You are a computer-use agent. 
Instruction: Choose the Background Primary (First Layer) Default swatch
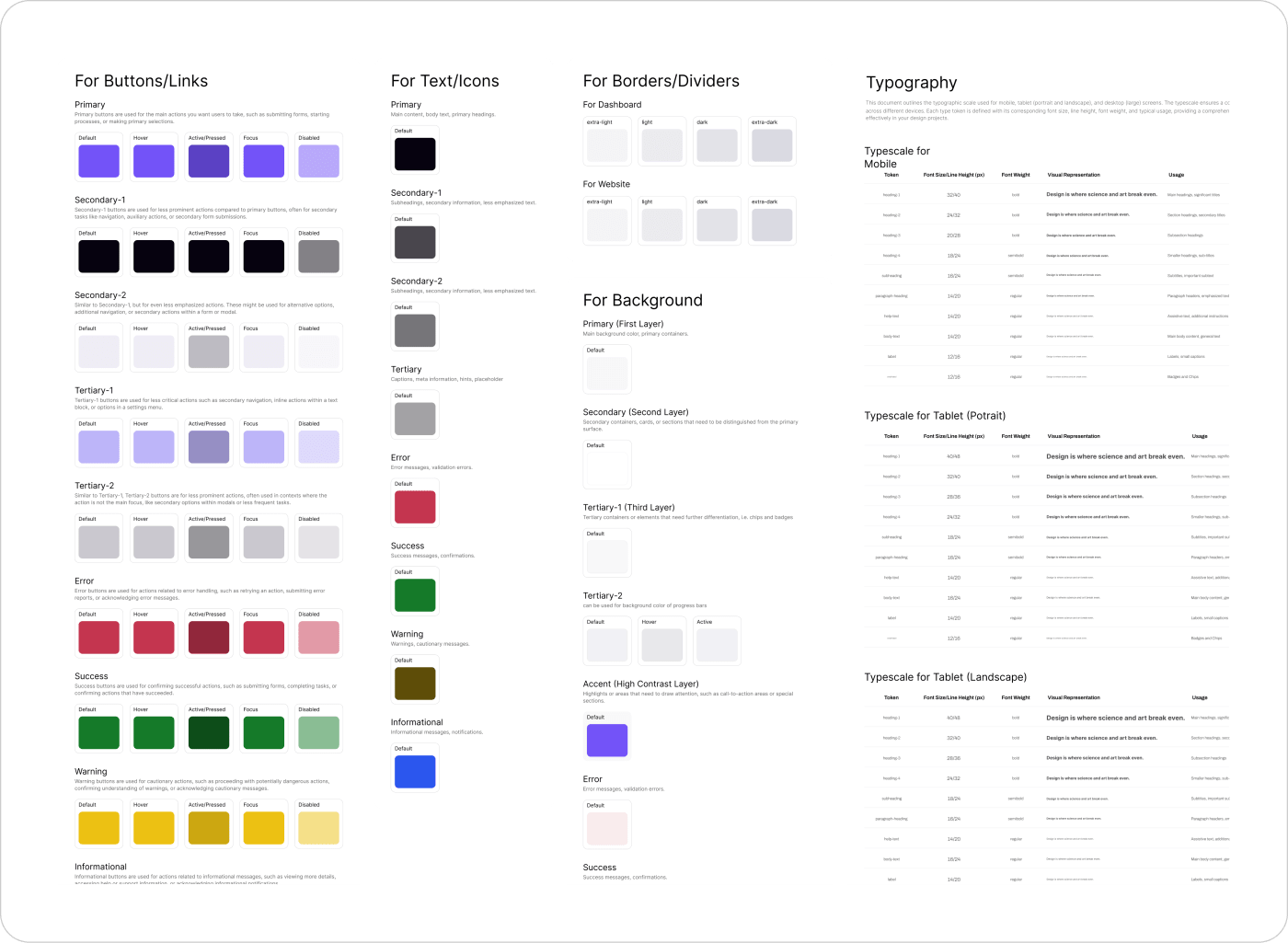[607, 374]
